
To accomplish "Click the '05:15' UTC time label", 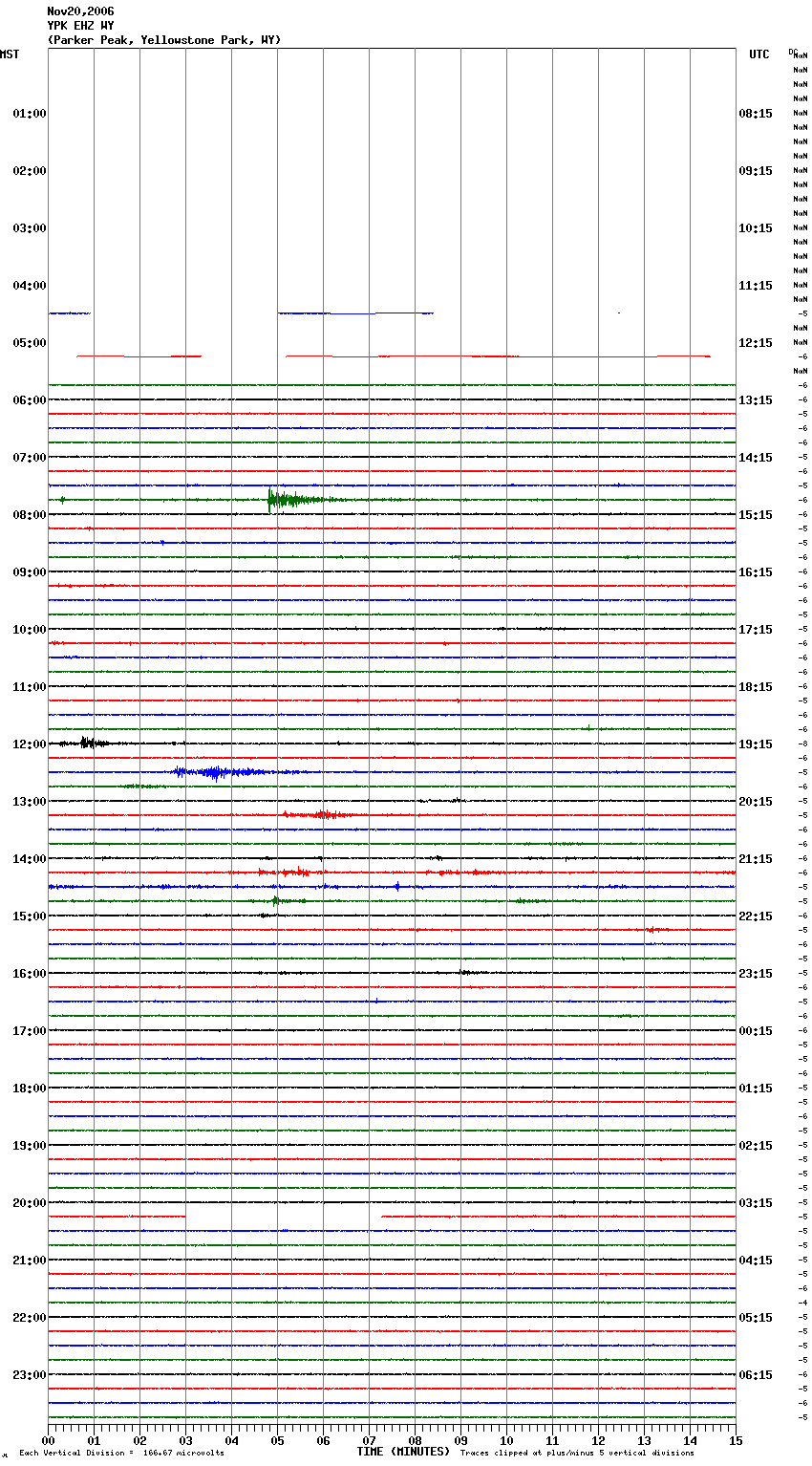I will [756, 1318].
